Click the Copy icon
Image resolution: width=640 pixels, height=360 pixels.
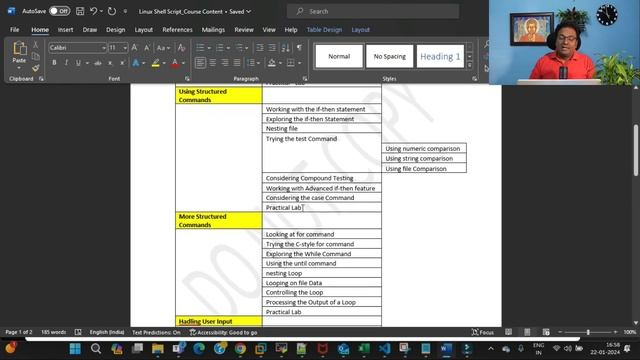click(36, 56)
